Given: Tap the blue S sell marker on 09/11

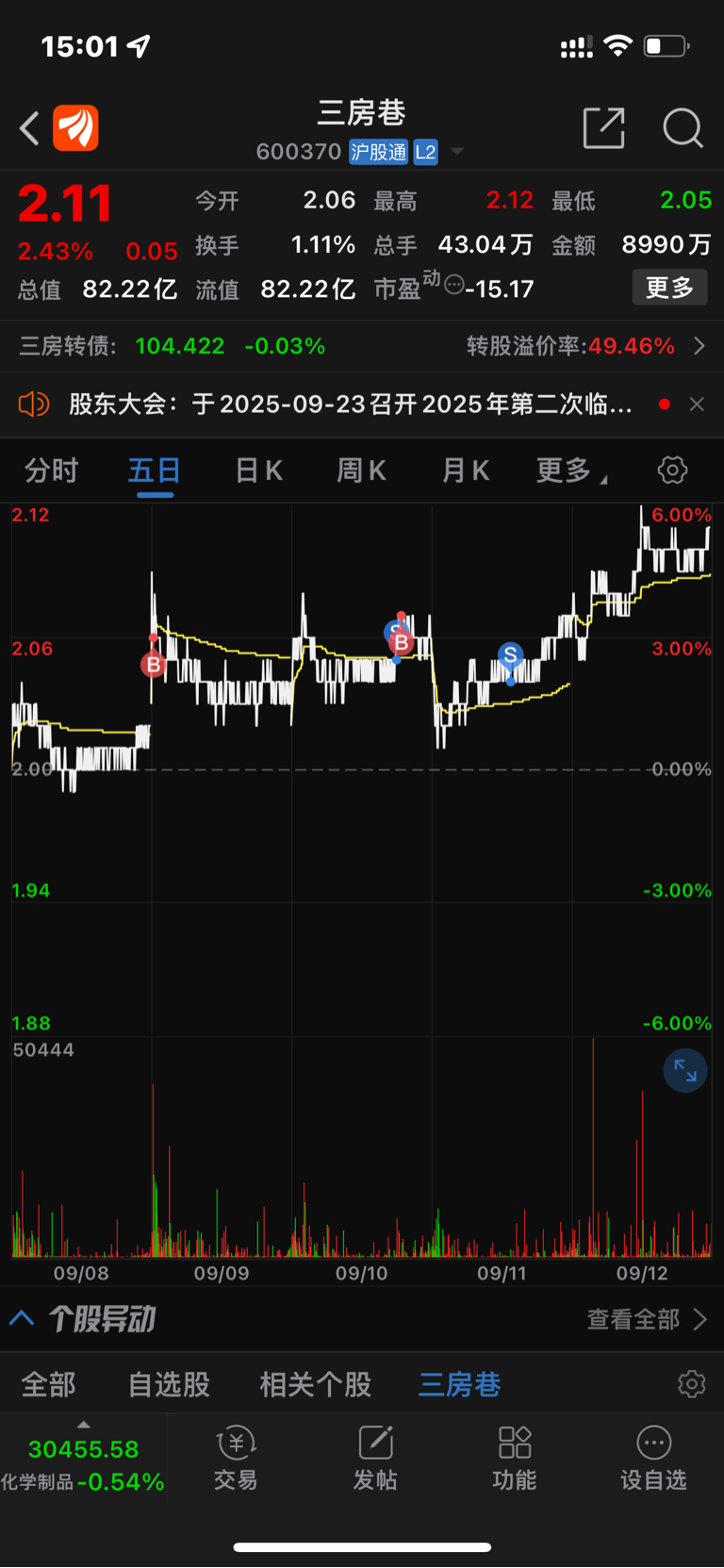Looking at the screenshot, I should [510, 654].
